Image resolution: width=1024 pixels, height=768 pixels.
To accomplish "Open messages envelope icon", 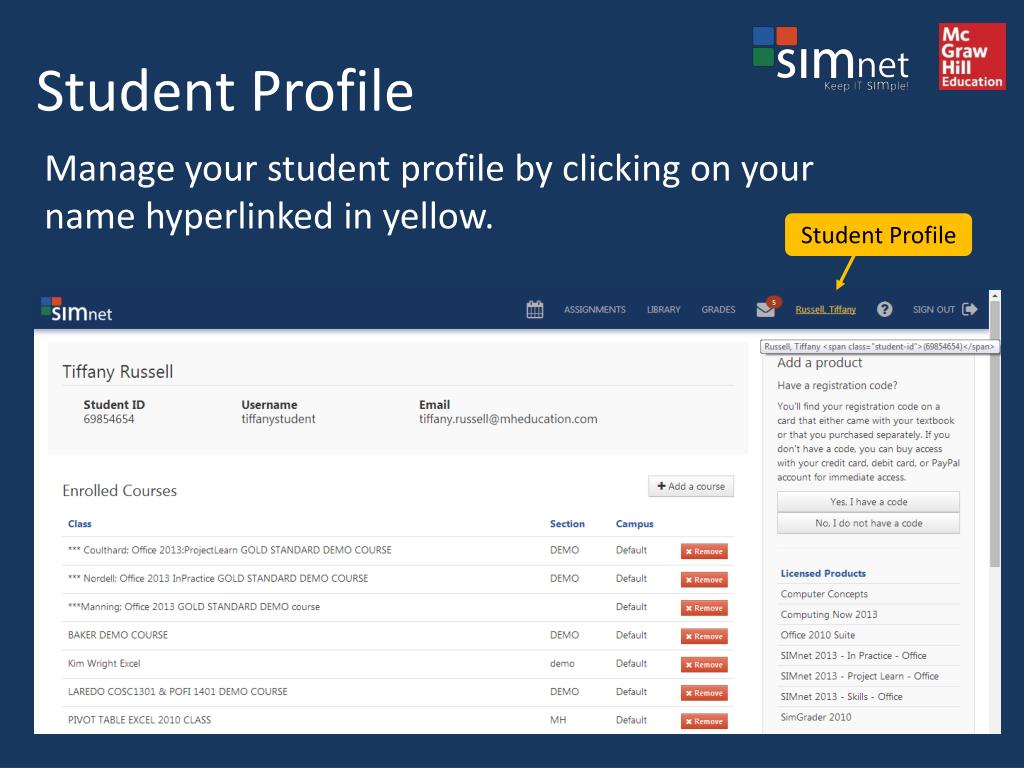I will click(x=767, y=308).
